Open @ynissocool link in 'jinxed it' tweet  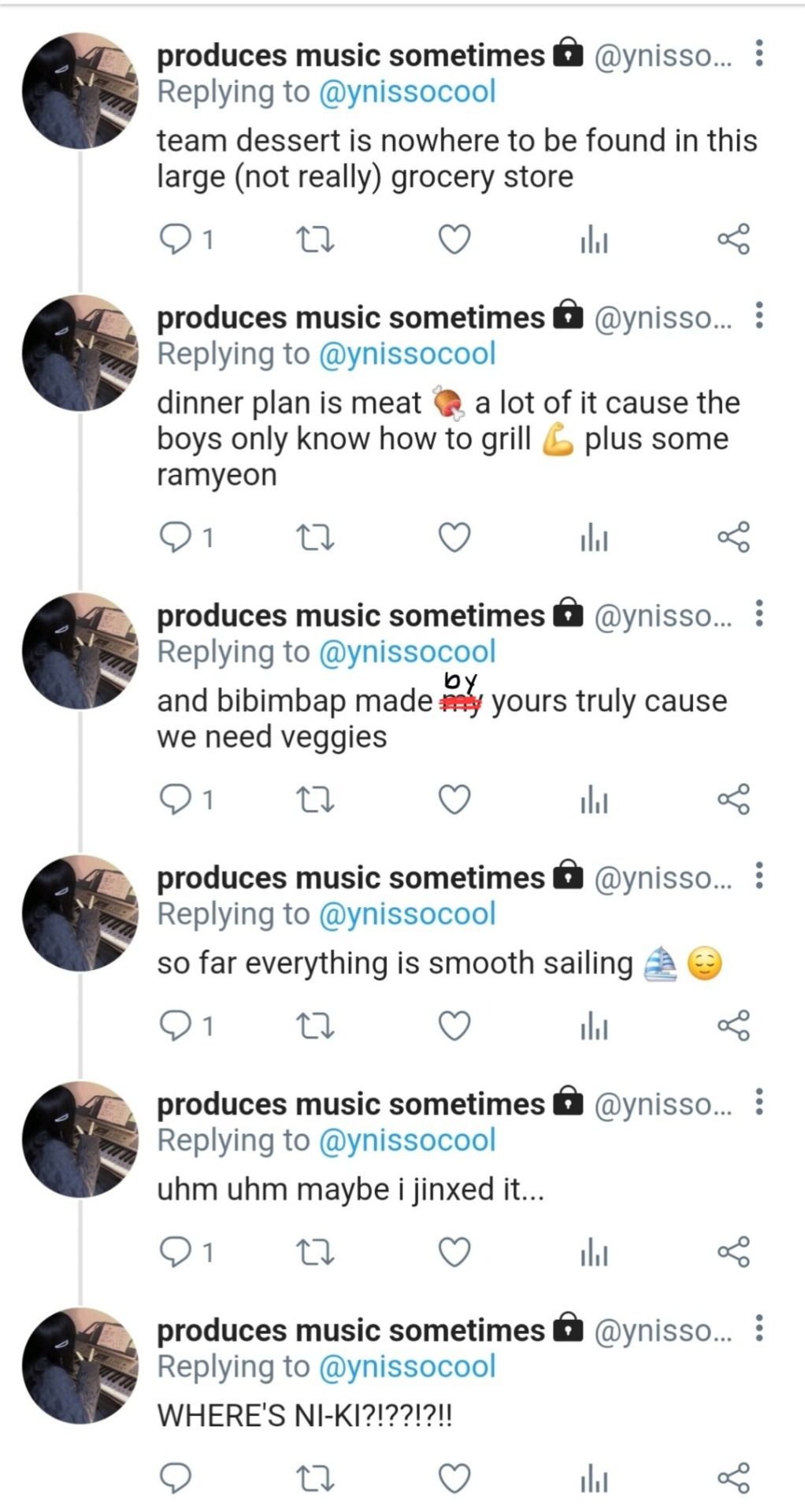406,1140
